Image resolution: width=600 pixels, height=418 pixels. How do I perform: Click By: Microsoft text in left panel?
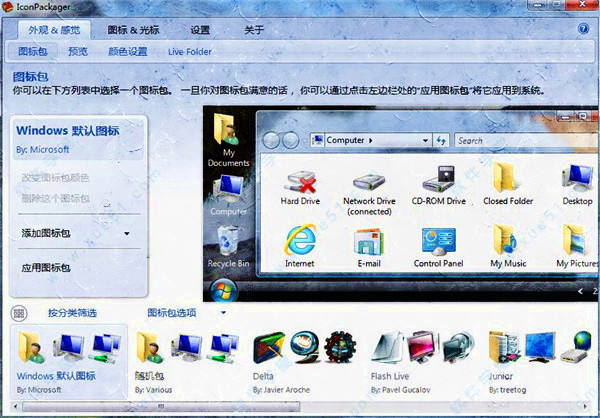click(x=42, y=150)
